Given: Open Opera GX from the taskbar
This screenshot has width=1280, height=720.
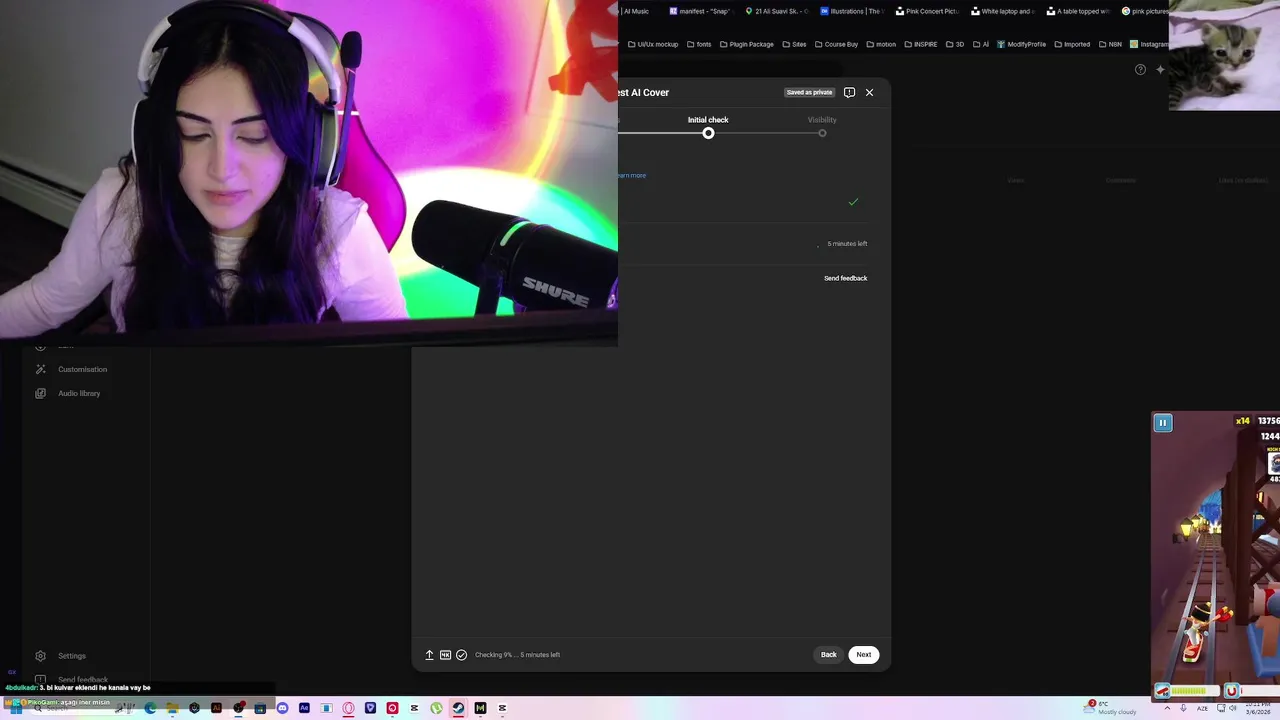Looking at the screenshot, I should pos(348,708).
